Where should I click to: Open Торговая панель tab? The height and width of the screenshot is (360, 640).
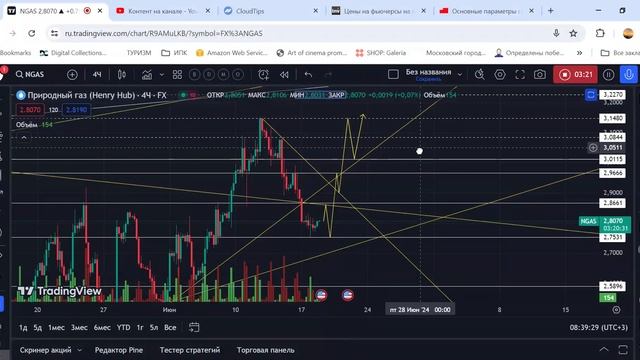(x=266, y=350)
